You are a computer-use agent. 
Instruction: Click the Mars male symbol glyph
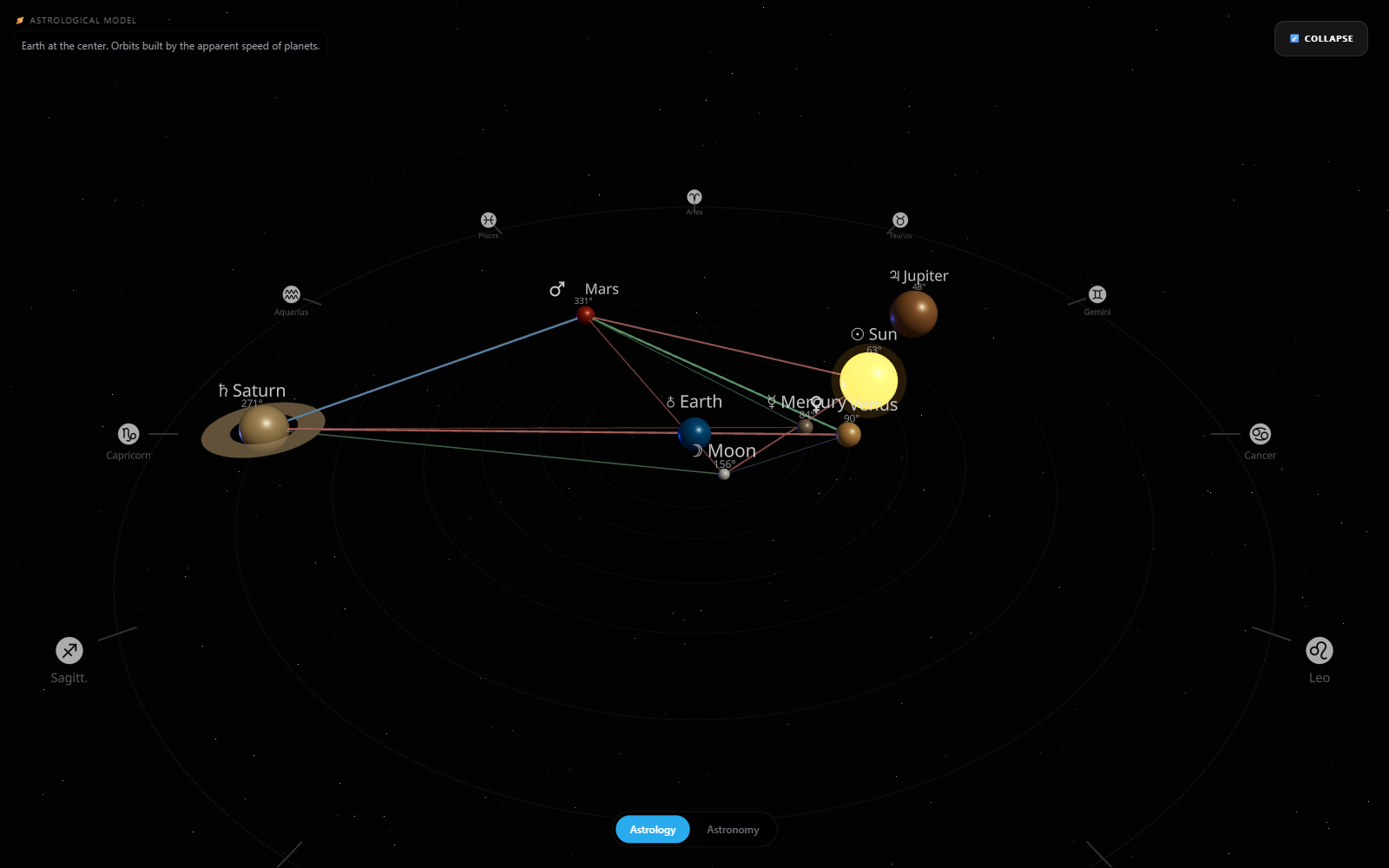click(x=556, y=289)
